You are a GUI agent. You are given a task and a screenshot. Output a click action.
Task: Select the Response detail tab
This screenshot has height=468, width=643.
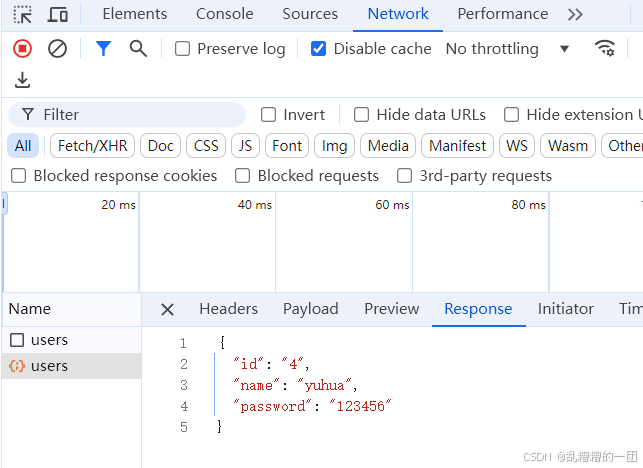coord(478,309)
